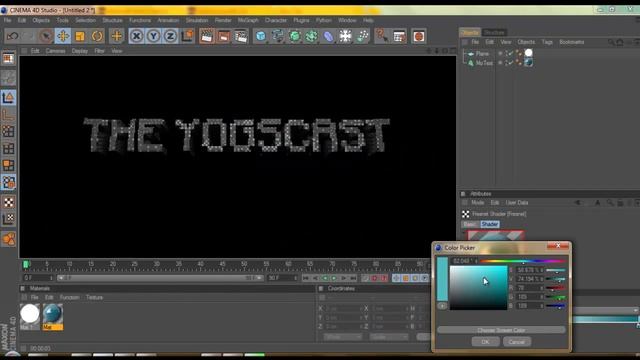Click the R value input field

[529, 288]
